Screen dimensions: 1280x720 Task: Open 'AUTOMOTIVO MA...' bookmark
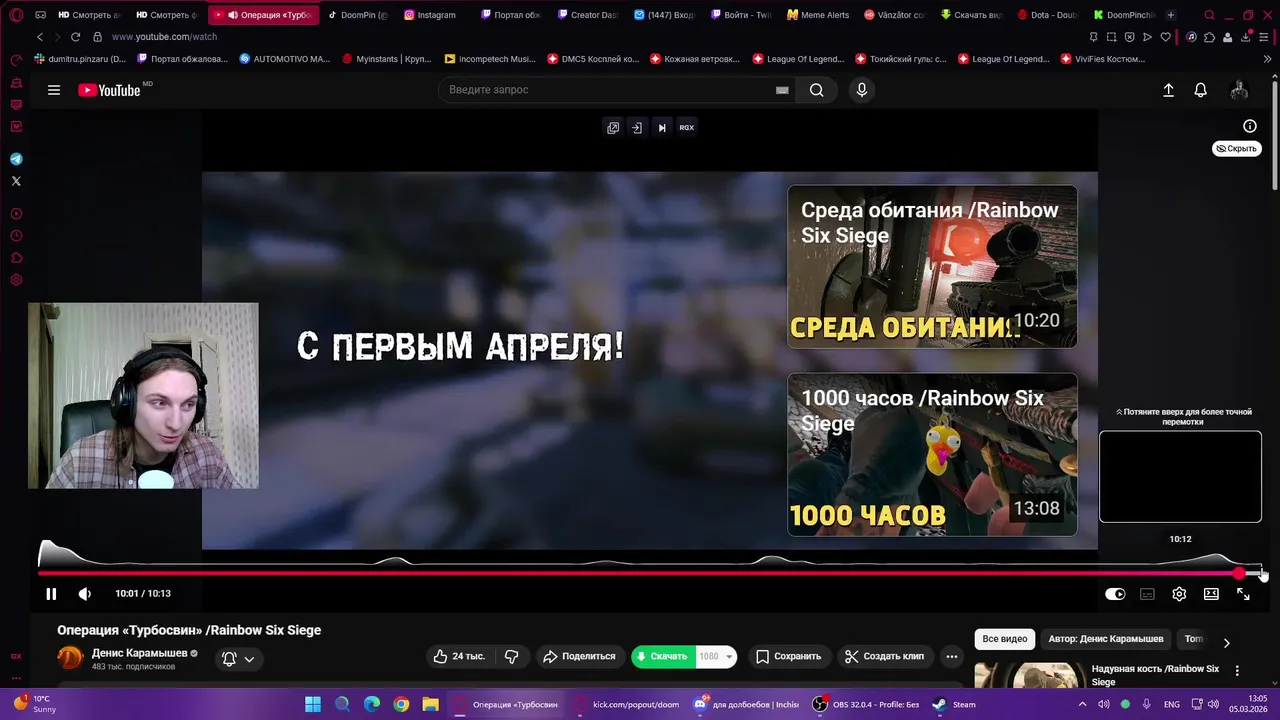tap(284, 59)
